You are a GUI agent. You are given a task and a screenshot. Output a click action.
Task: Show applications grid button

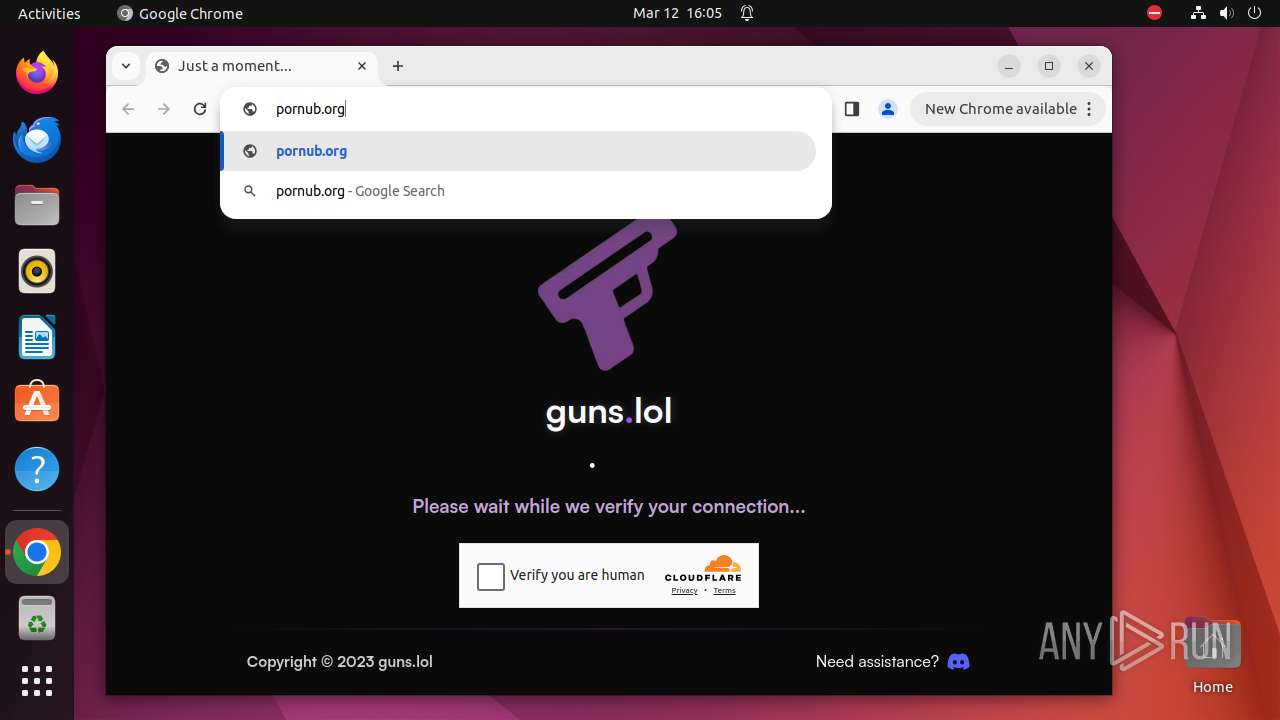(x=37, y=681)
